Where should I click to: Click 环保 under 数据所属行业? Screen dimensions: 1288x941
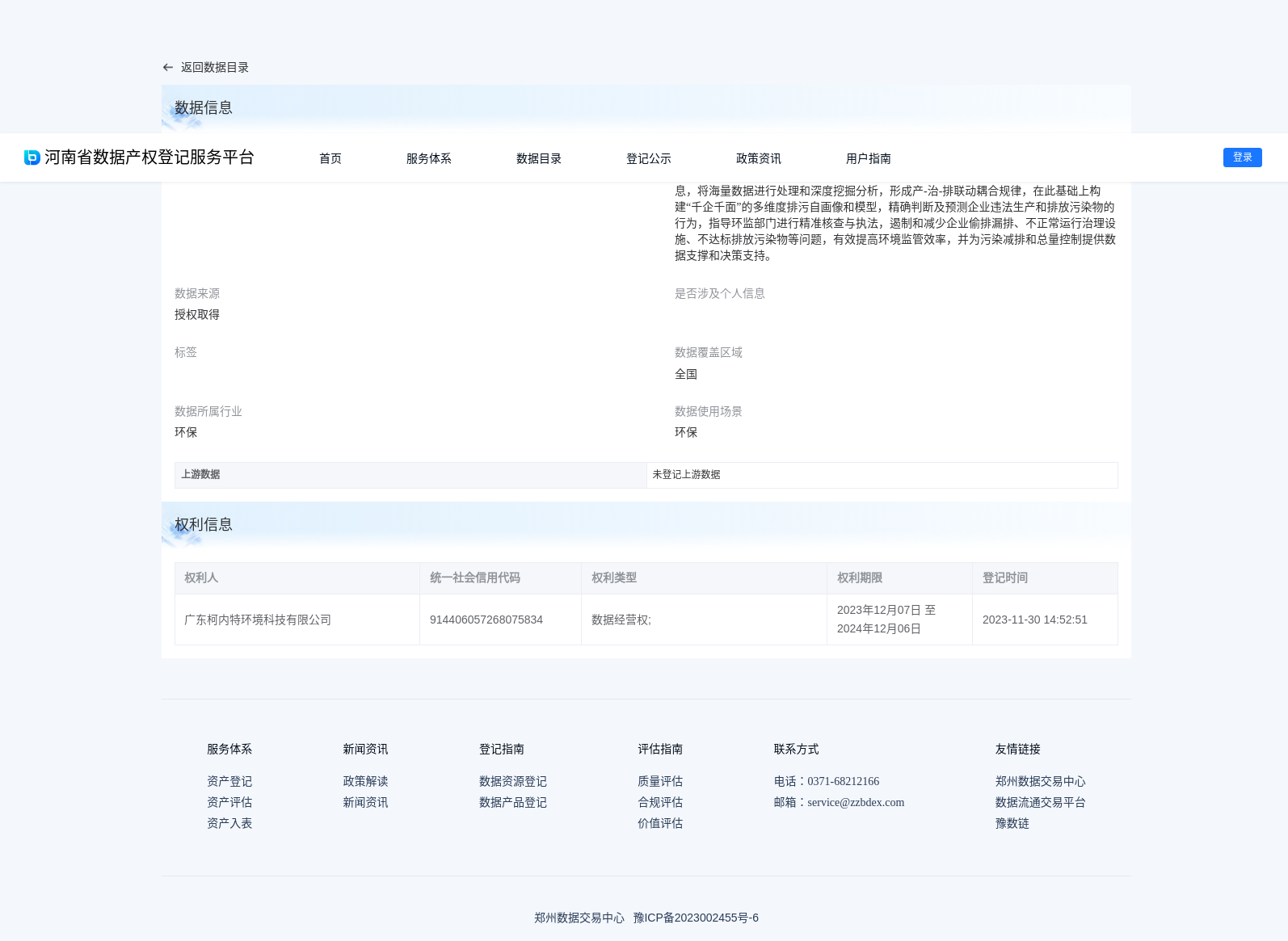tap(186, 432)
